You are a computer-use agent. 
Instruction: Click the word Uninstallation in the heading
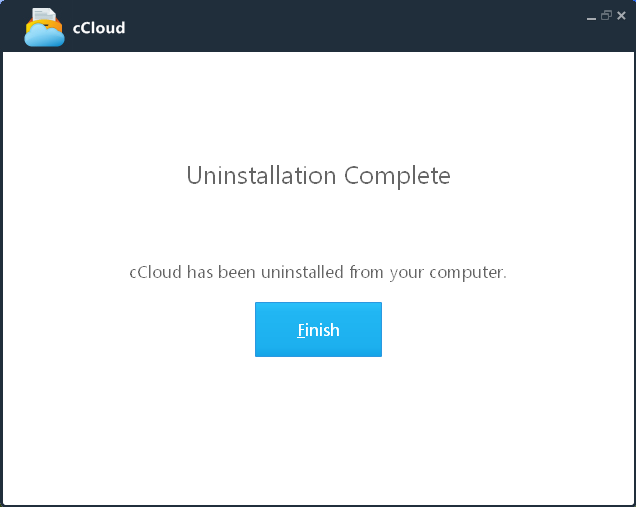(261, 175)
